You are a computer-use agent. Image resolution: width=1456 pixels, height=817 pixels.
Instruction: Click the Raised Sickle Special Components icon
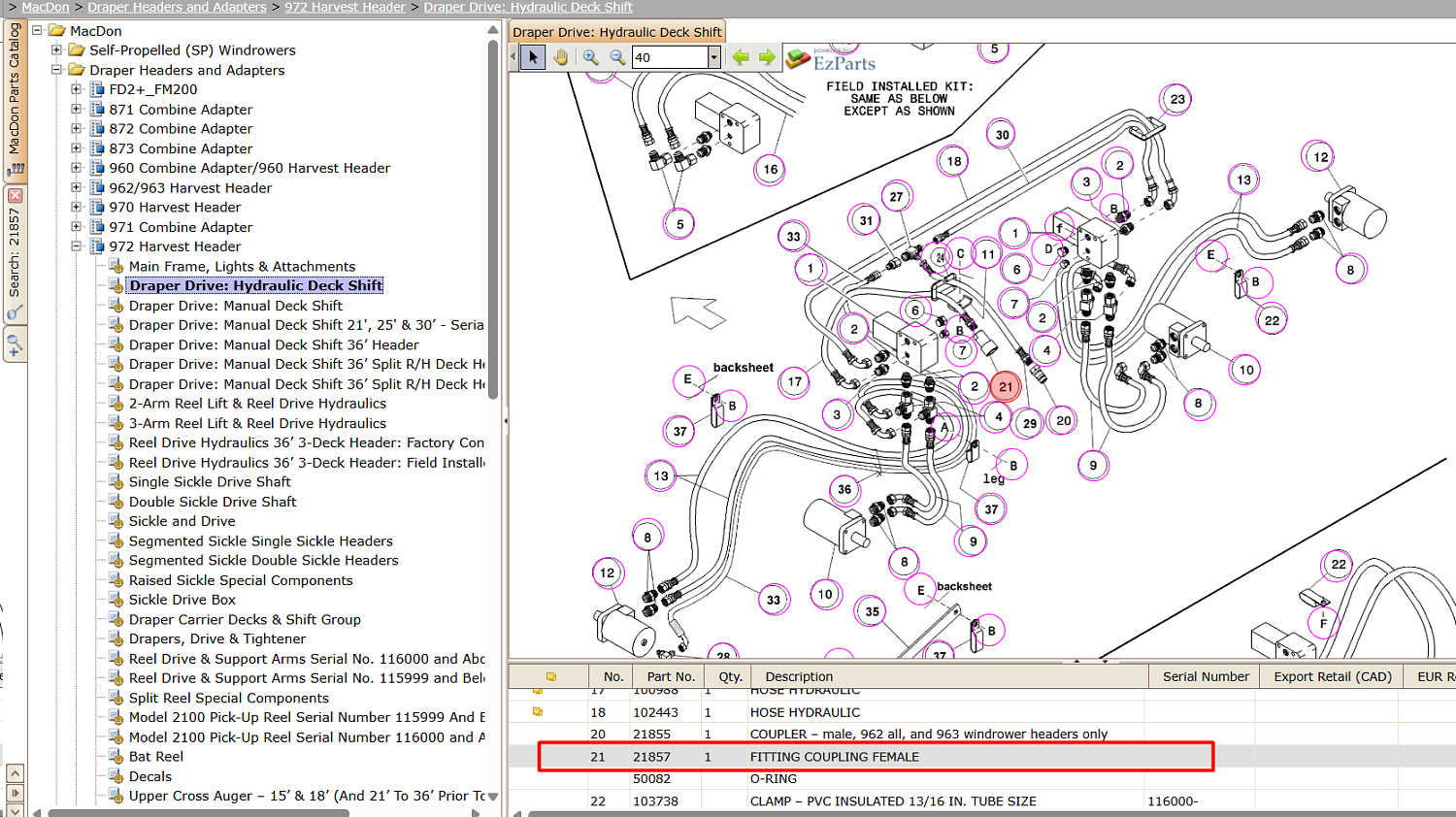click(x=116, y=580)
